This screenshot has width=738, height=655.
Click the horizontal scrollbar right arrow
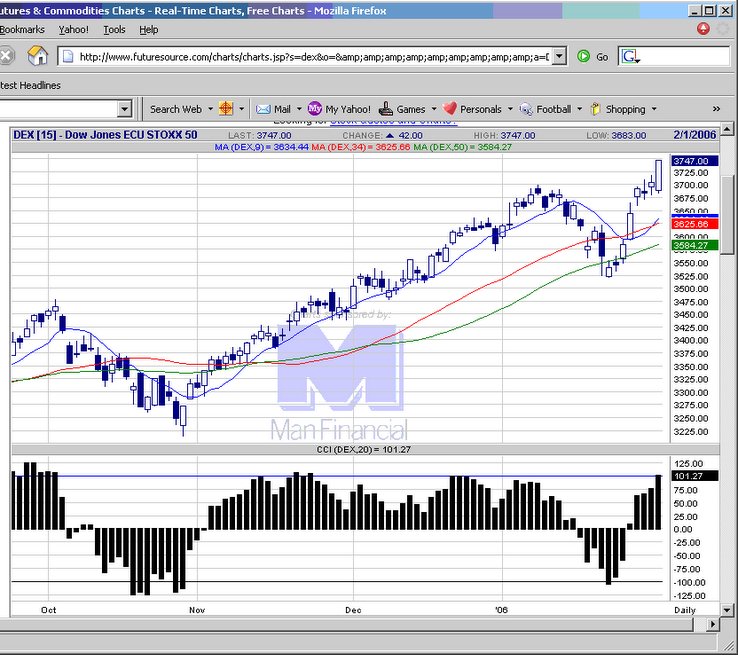[x=713, y=624]
